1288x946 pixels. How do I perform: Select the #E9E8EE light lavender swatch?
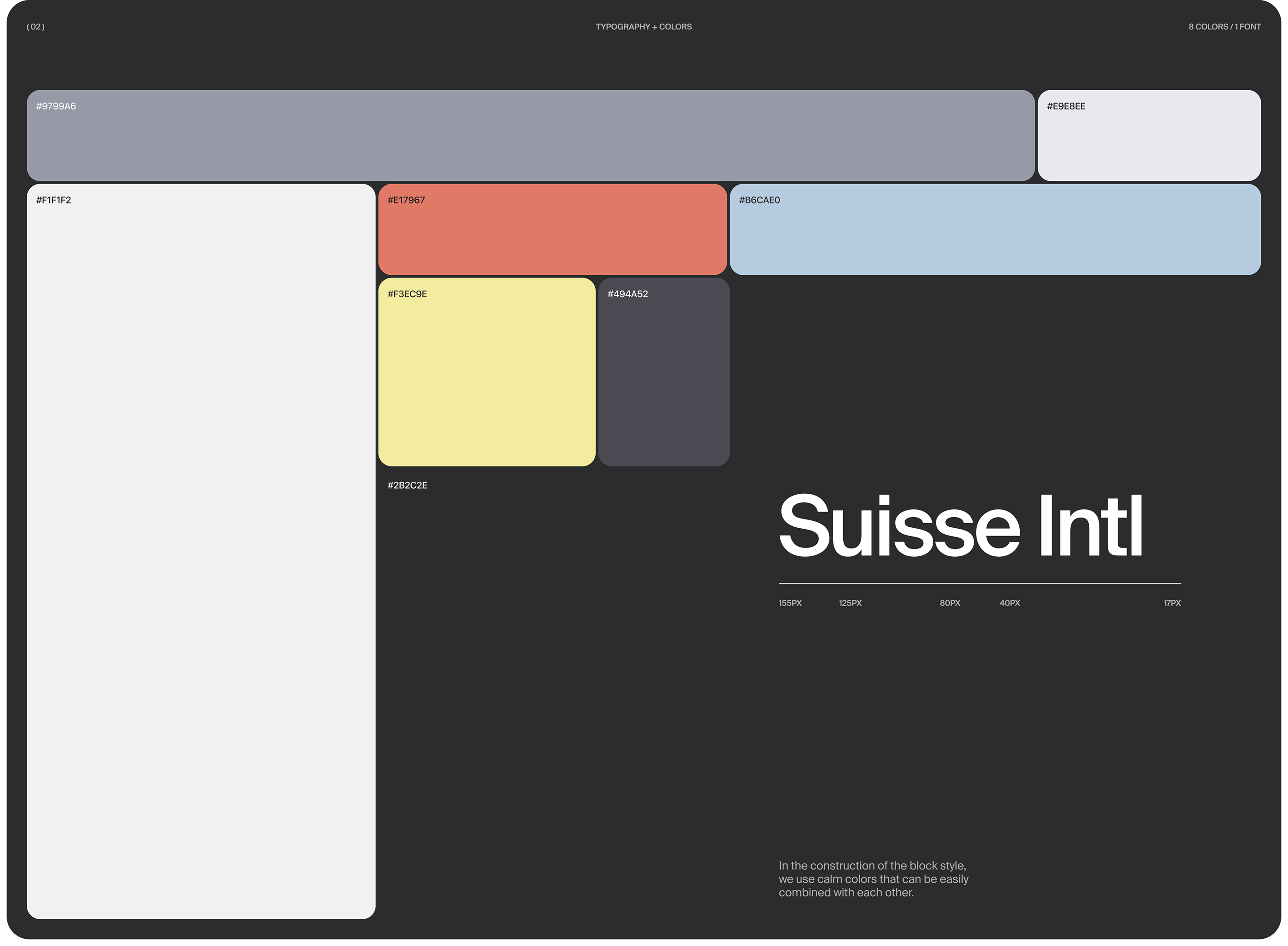coord(1149,136)
